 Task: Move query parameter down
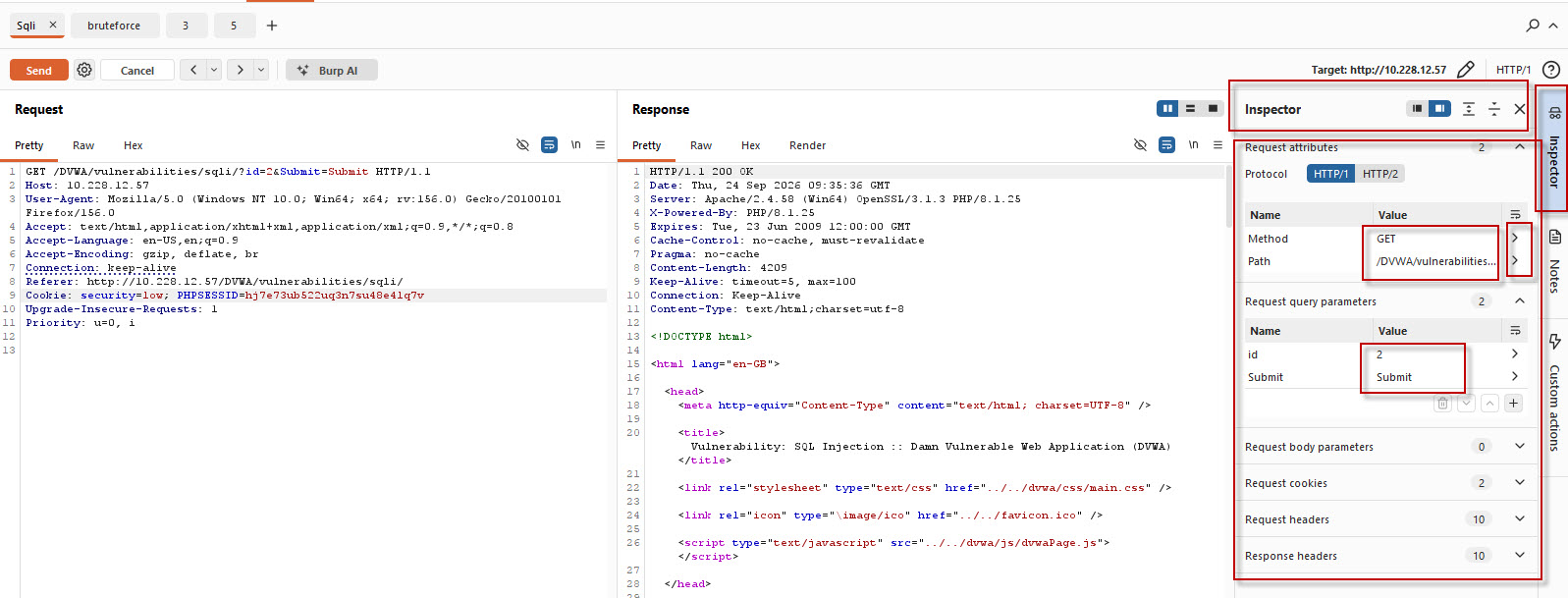click(x=1466, y=403)
